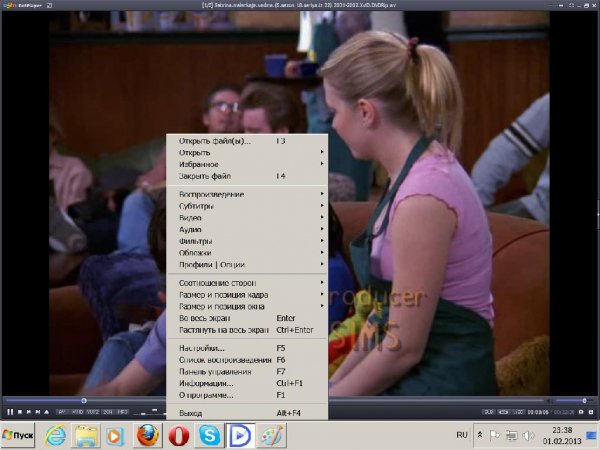Screen dimensions: 600x450
Task: Click the elapsed time display 00:03:06
Action: (538, 412)
